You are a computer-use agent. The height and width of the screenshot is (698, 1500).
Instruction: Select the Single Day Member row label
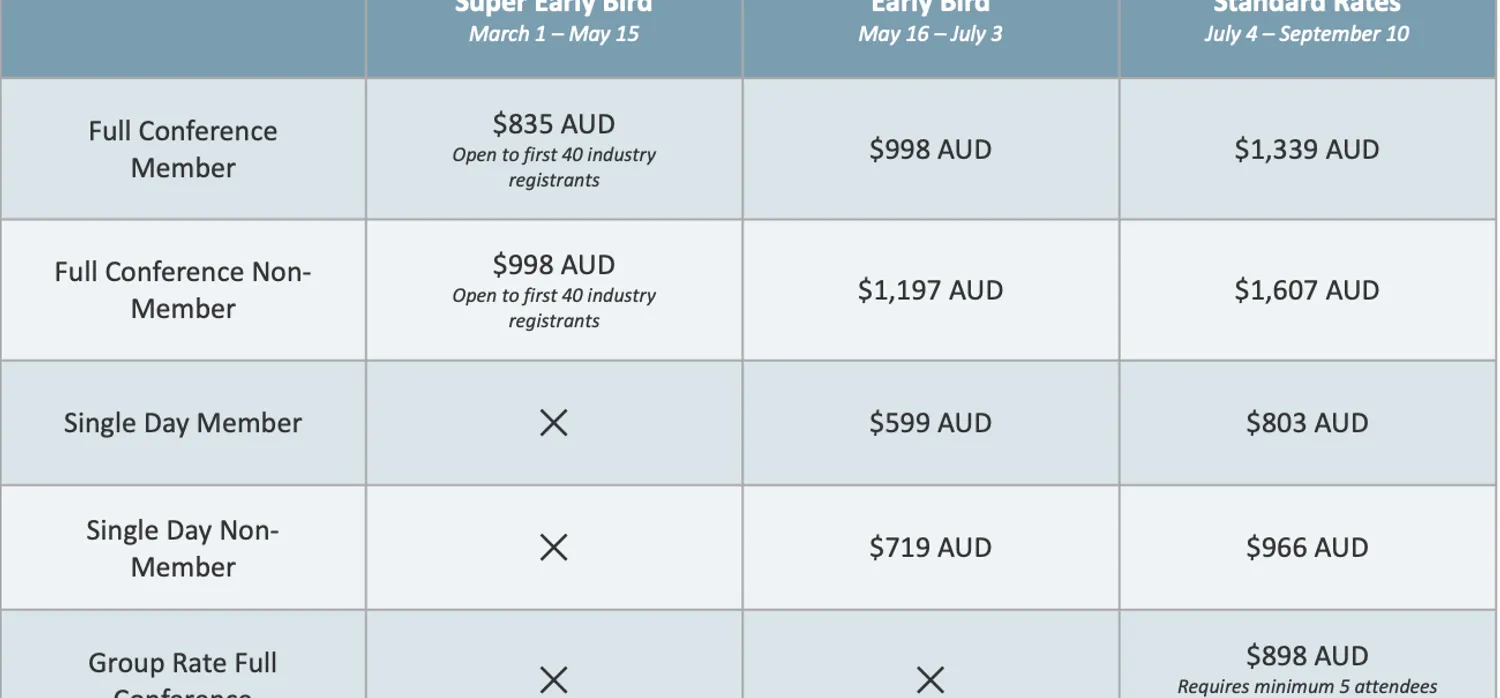click(183, 423)
